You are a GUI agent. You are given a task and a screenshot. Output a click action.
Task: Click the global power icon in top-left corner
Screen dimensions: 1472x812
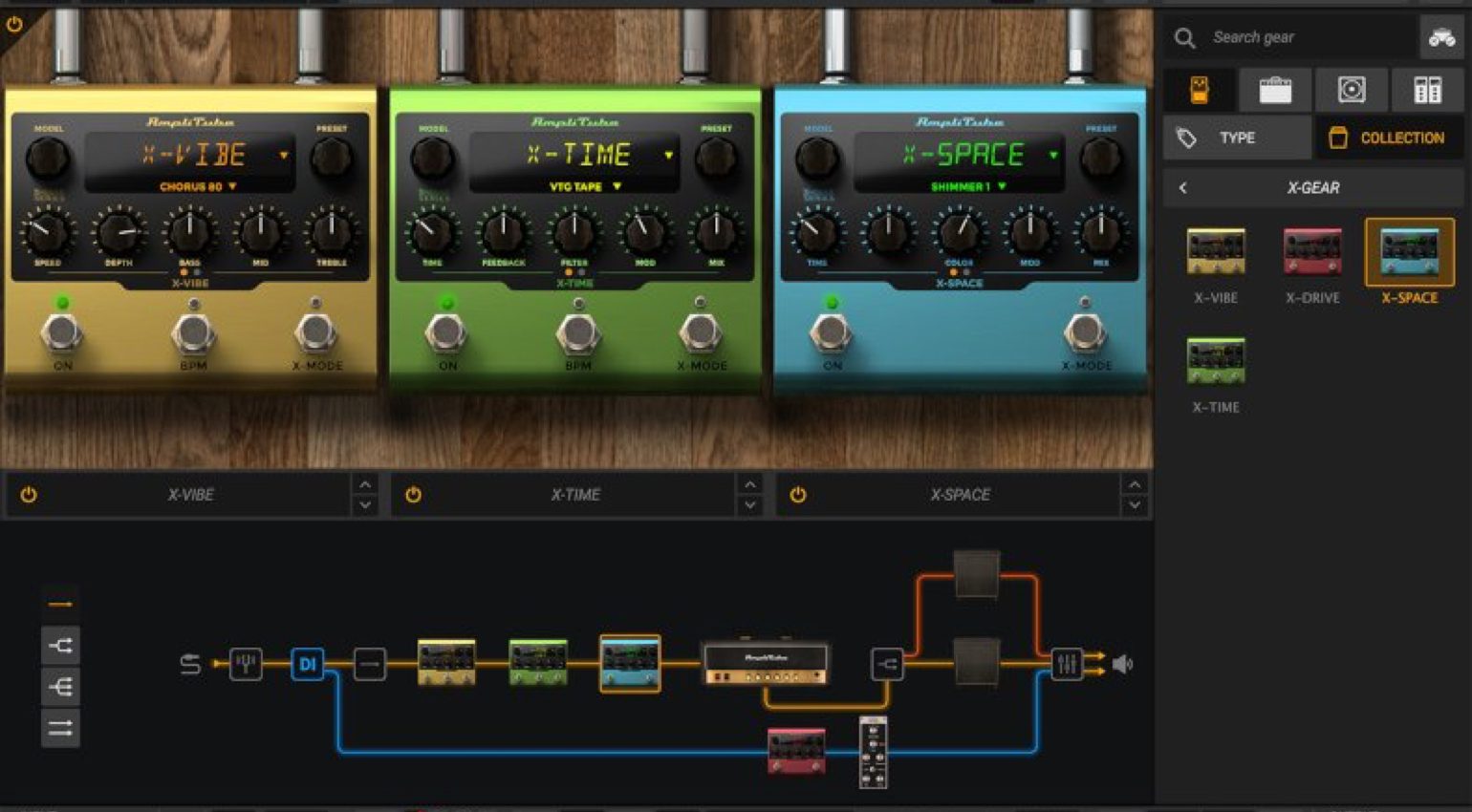14,24
